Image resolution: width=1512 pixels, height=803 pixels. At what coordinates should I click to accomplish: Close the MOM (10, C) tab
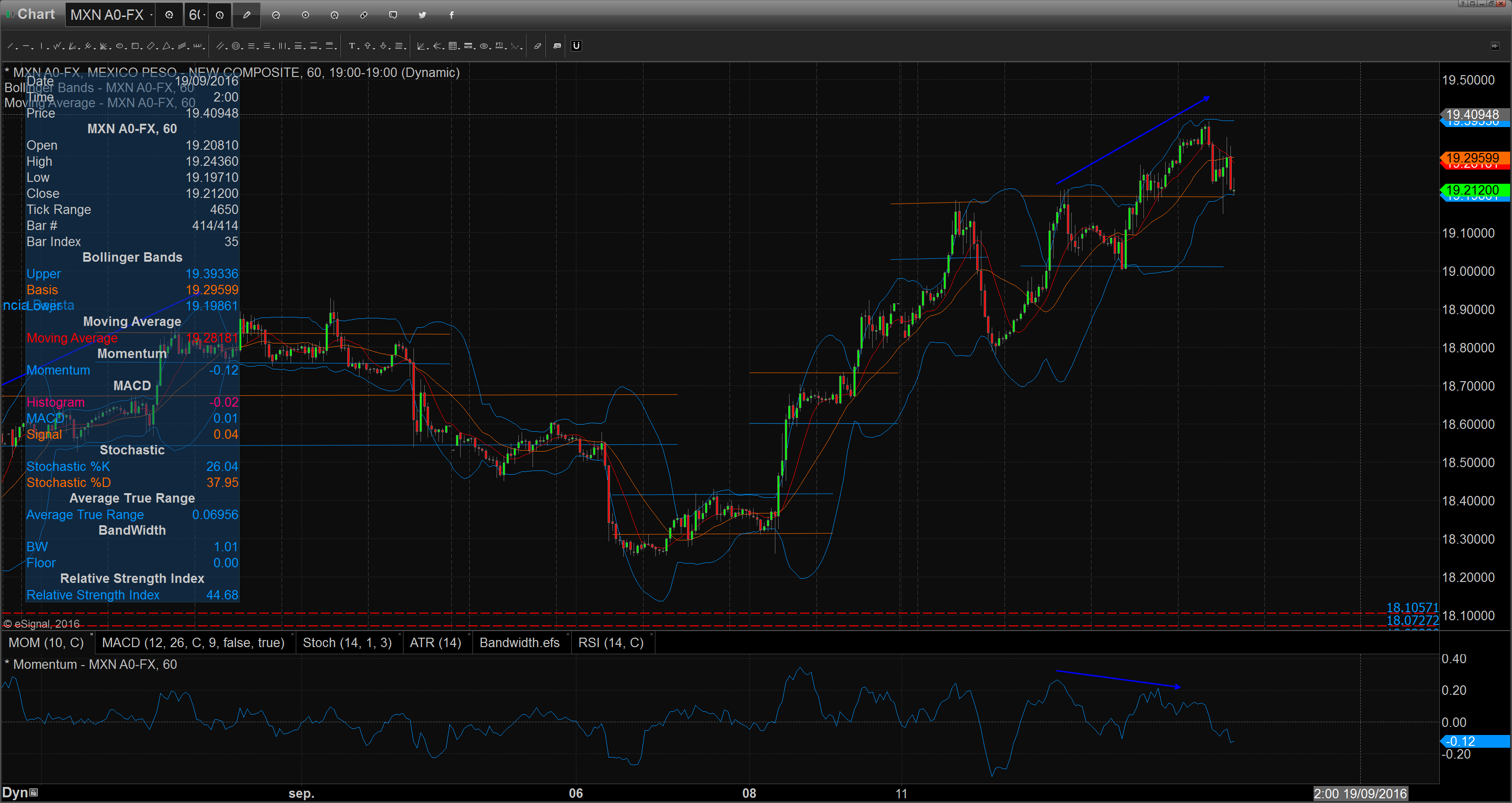(x=92, y=635)
